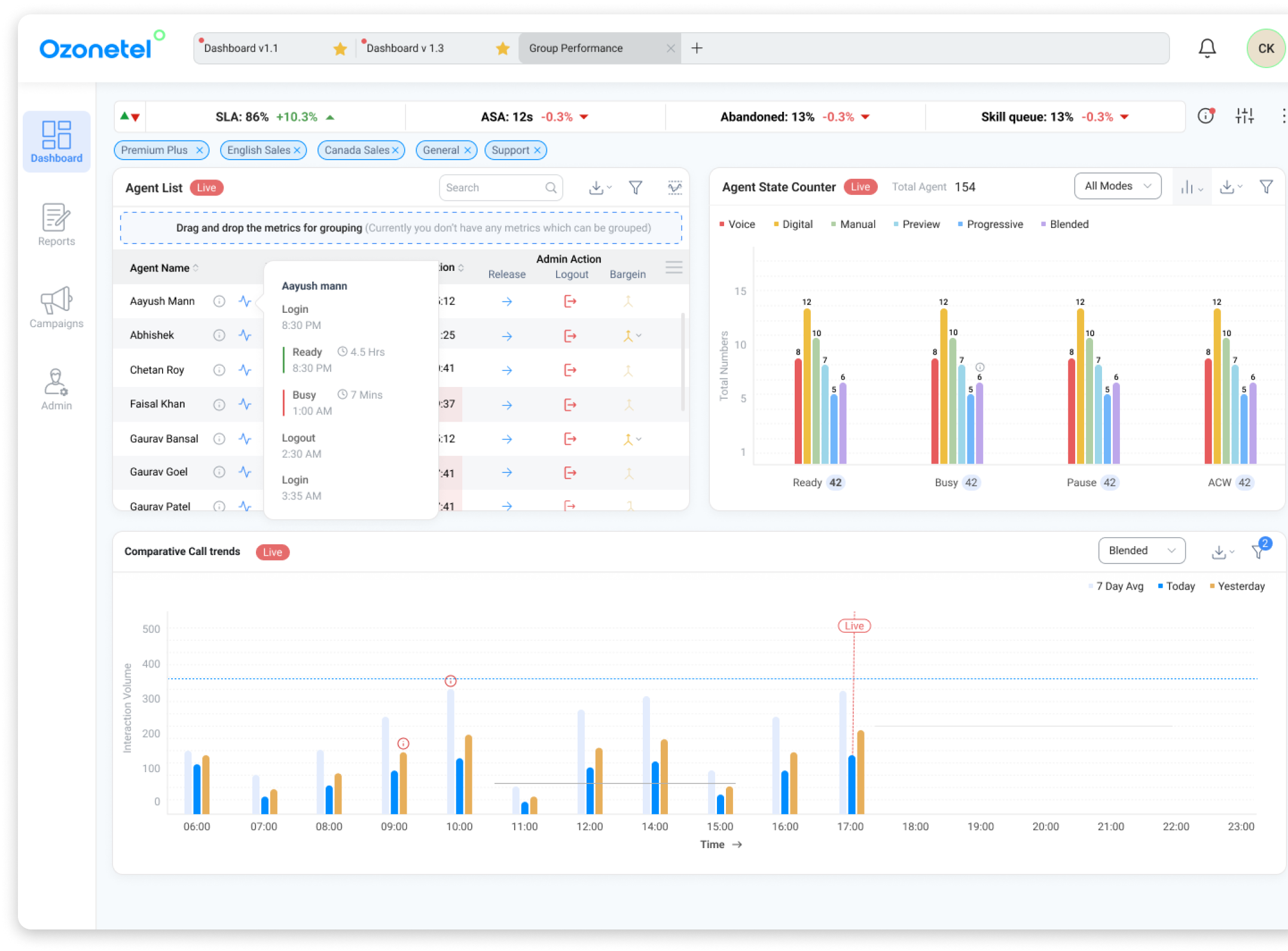This screenshot has height=951, width=1288.
Task: Open Agent List download dropdown
Action: point(600,188)
